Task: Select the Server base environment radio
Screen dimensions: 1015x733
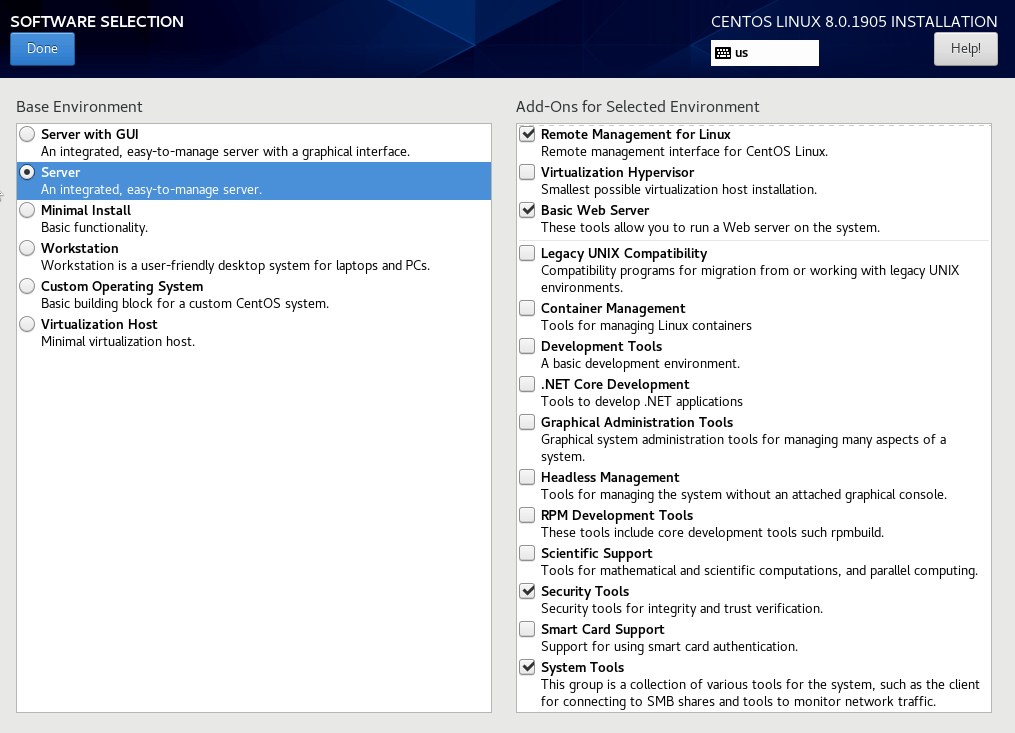Action: point(27,172)
